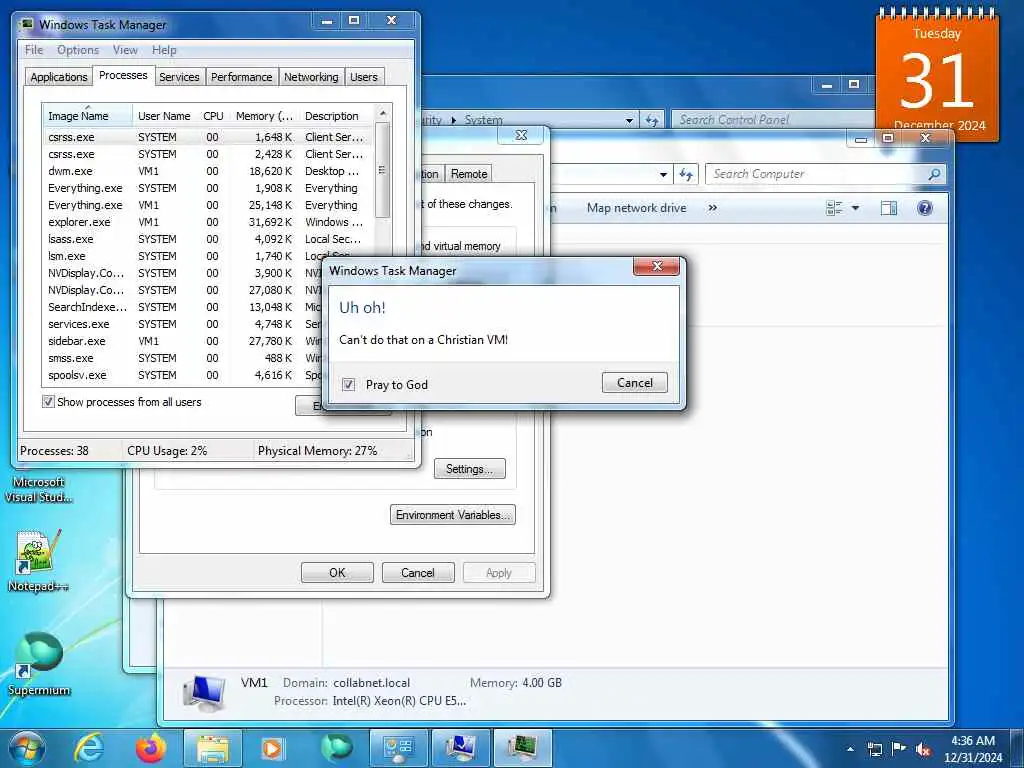Viewport: 1024px width, 768px height.
Task: Select the dwm.exe process row
Action: [x=208, y=171]
